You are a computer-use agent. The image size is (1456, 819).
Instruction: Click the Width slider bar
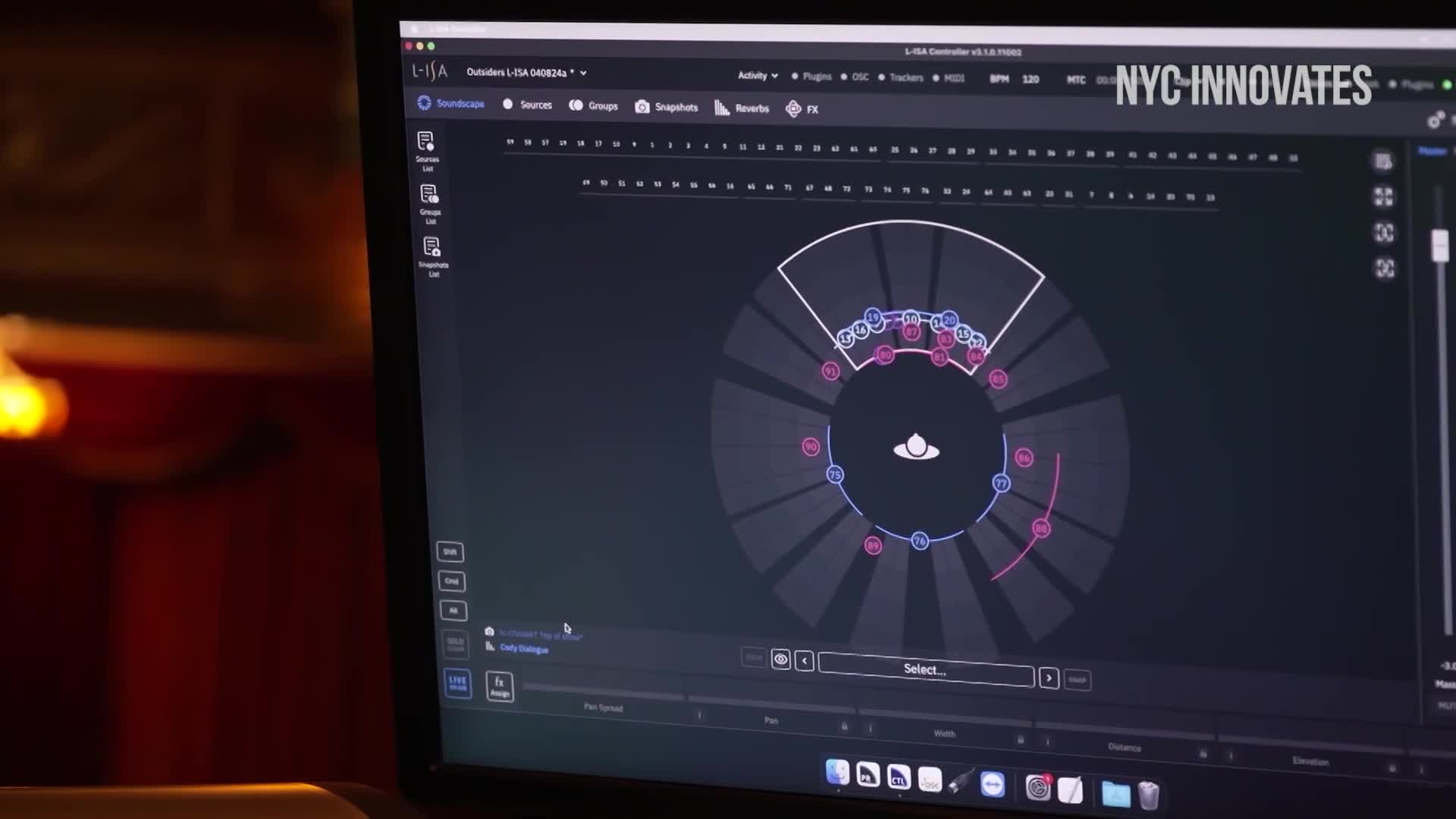945,717
